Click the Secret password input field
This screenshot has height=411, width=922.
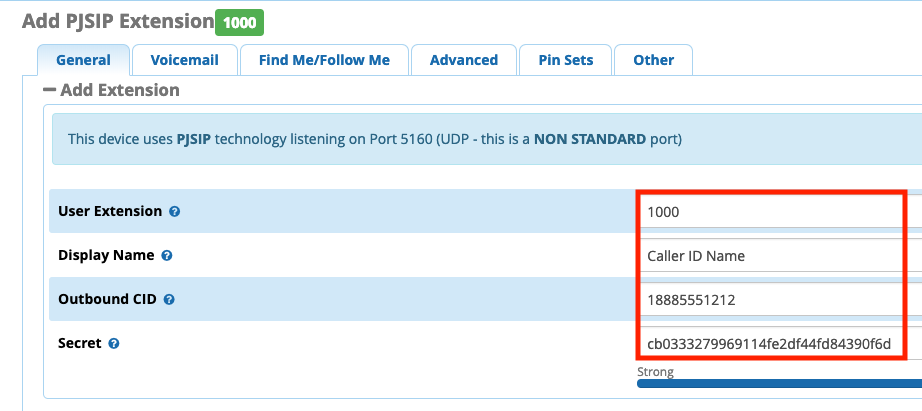[x=780, y=343]
